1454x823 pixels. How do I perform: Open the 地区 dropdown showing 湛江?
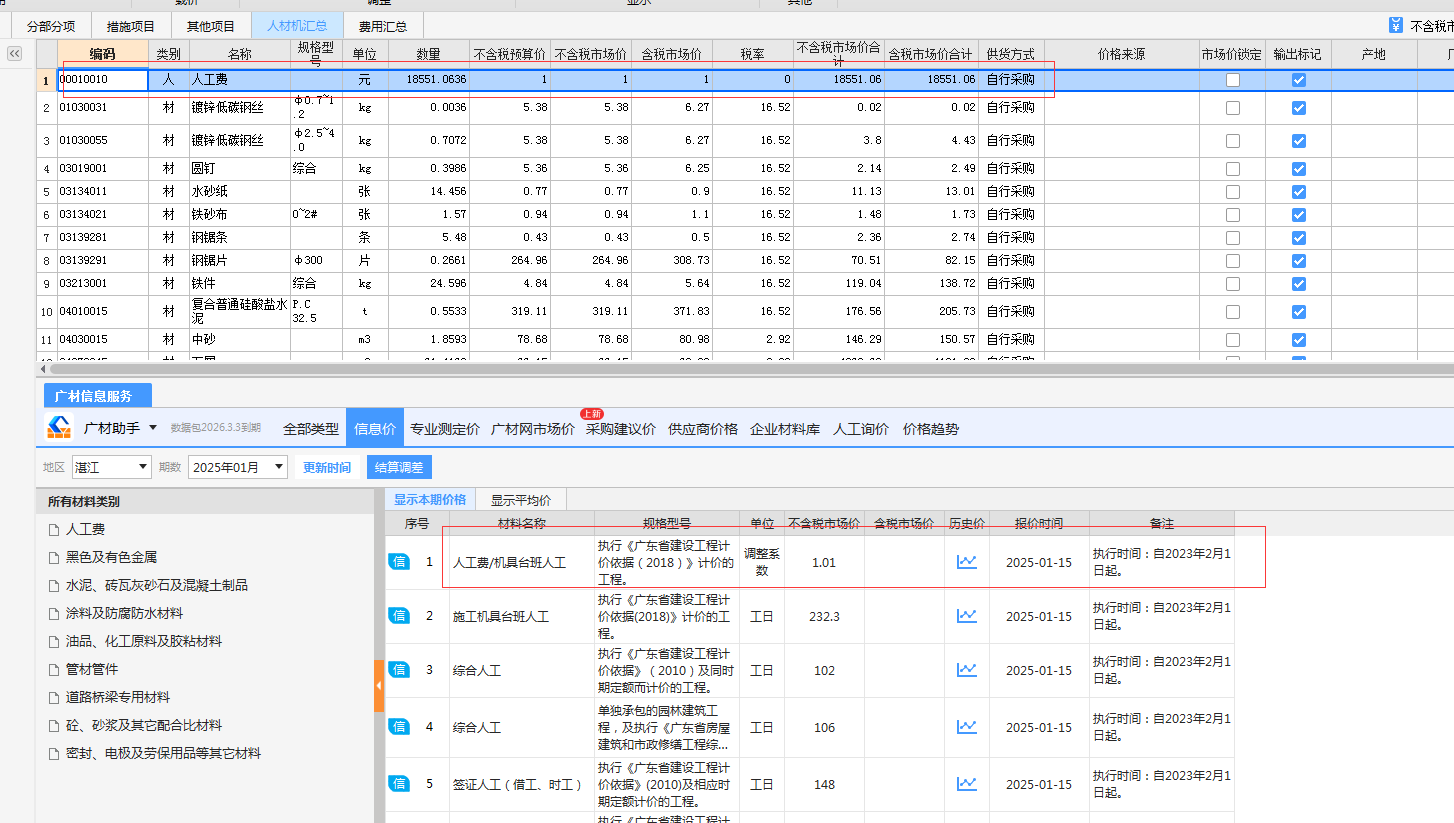point(112,467)
